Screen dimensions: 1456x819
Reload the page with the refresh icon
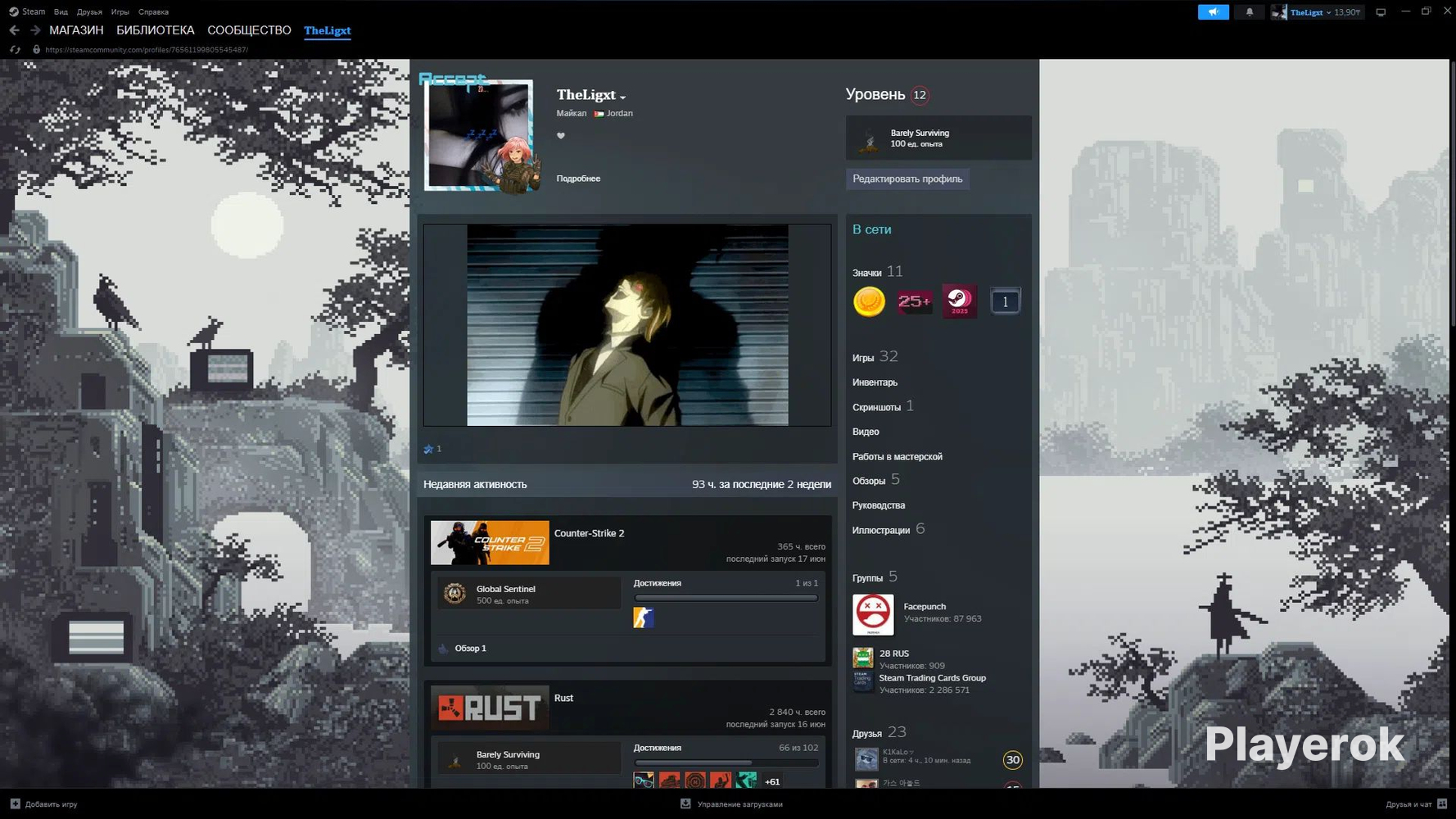pos(15,50)
